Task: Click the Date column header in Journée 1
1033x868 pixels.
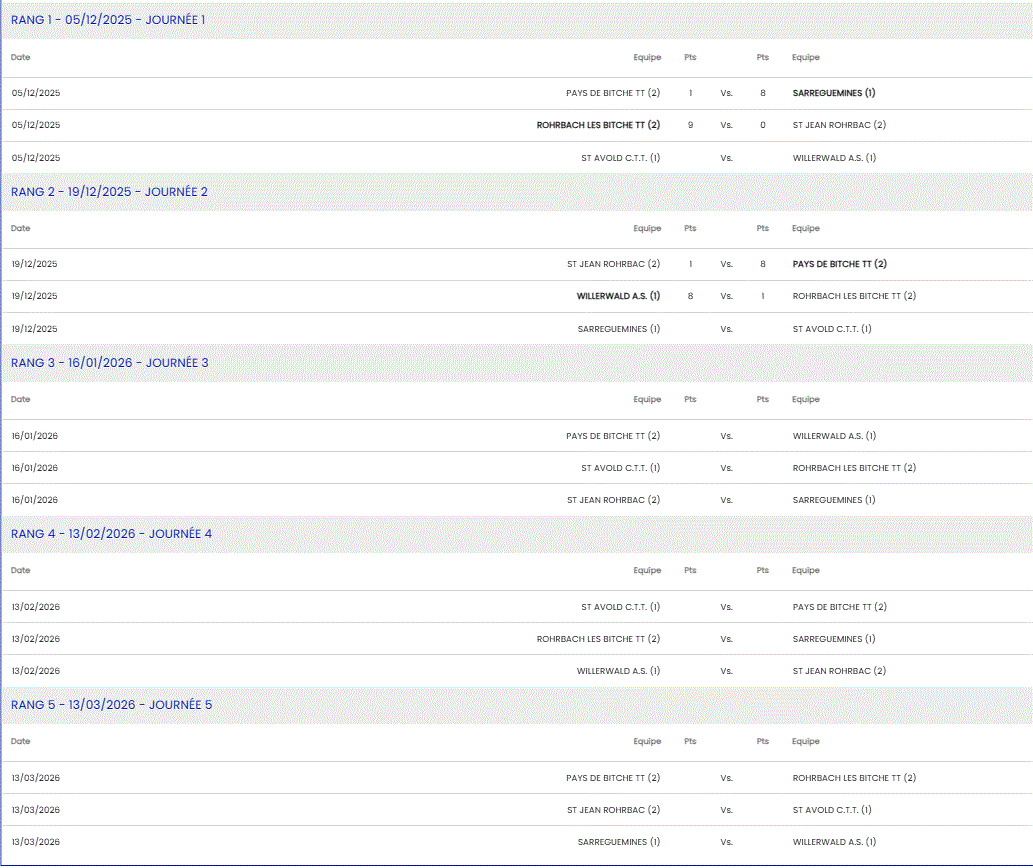Action: click(x=21, y=57)
